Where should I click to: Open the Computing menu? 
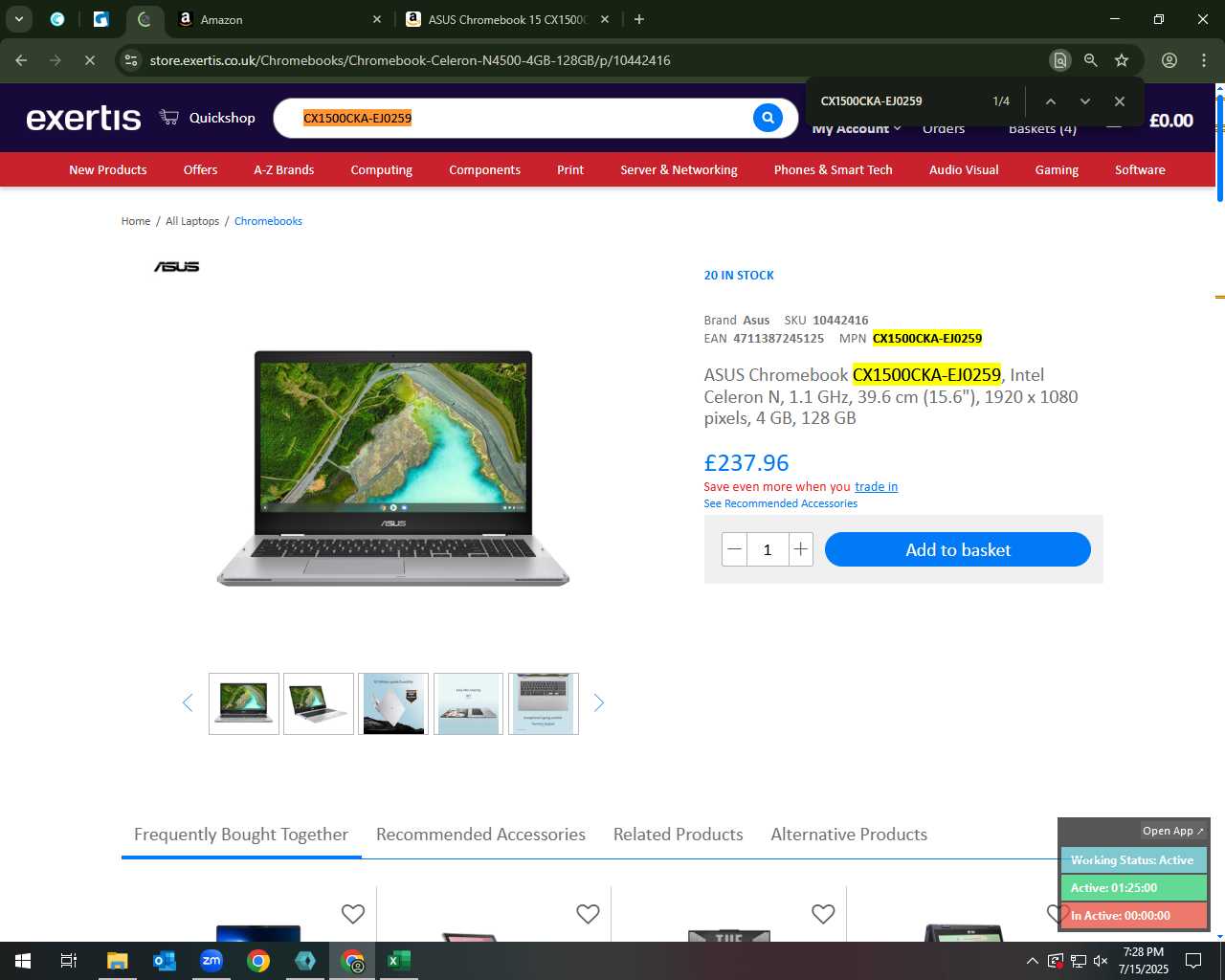381,169
